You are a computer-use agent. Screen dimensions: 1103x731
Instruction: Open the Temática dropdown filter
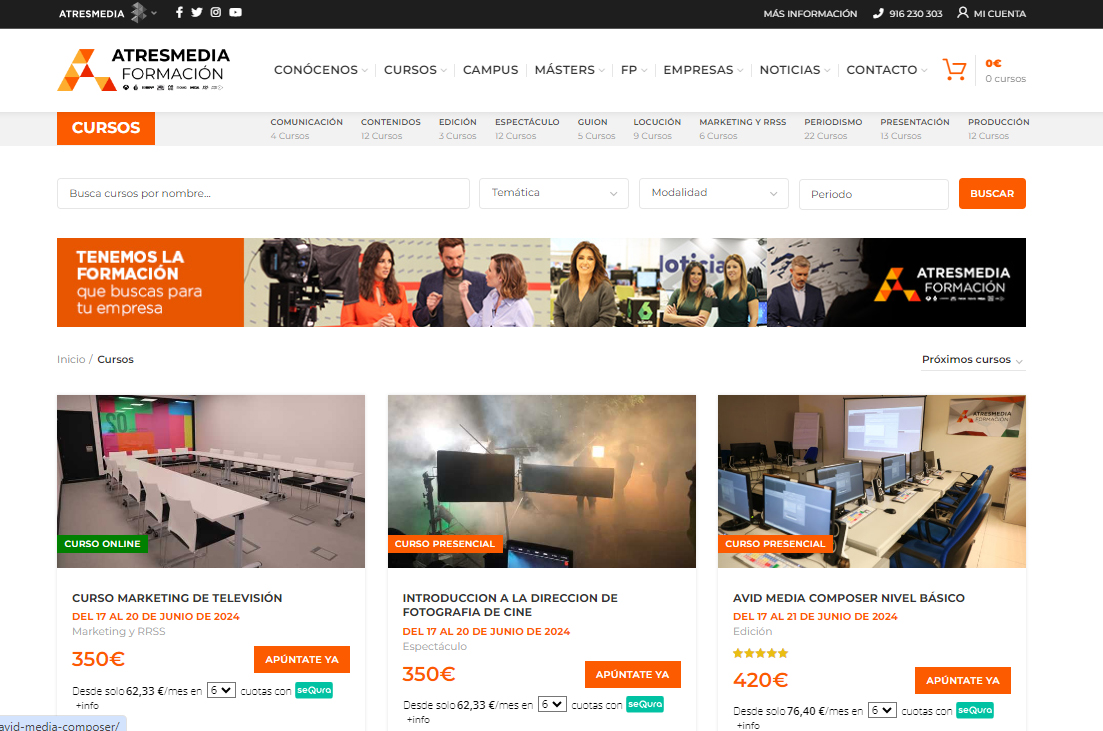[554, 193]
